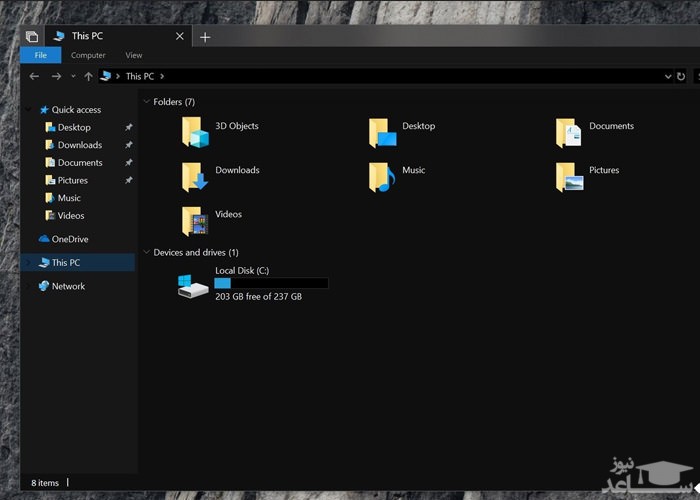Screen dimensions: 700x500
Task: Click the Local Disk storage usage bar
Action: tap(271, 284)
